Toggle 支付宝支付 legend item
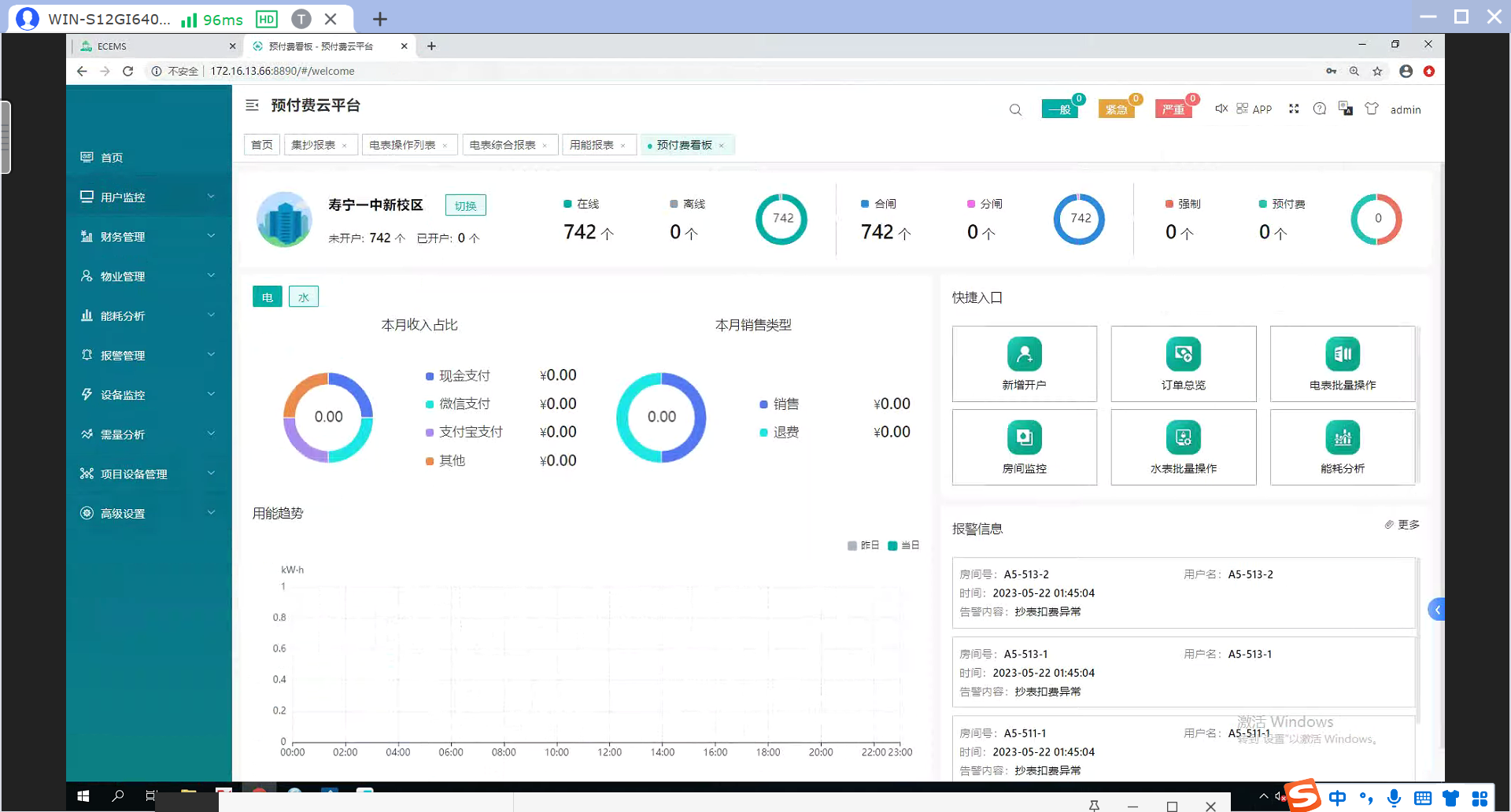1511x812 pixels. pos(464,432)
